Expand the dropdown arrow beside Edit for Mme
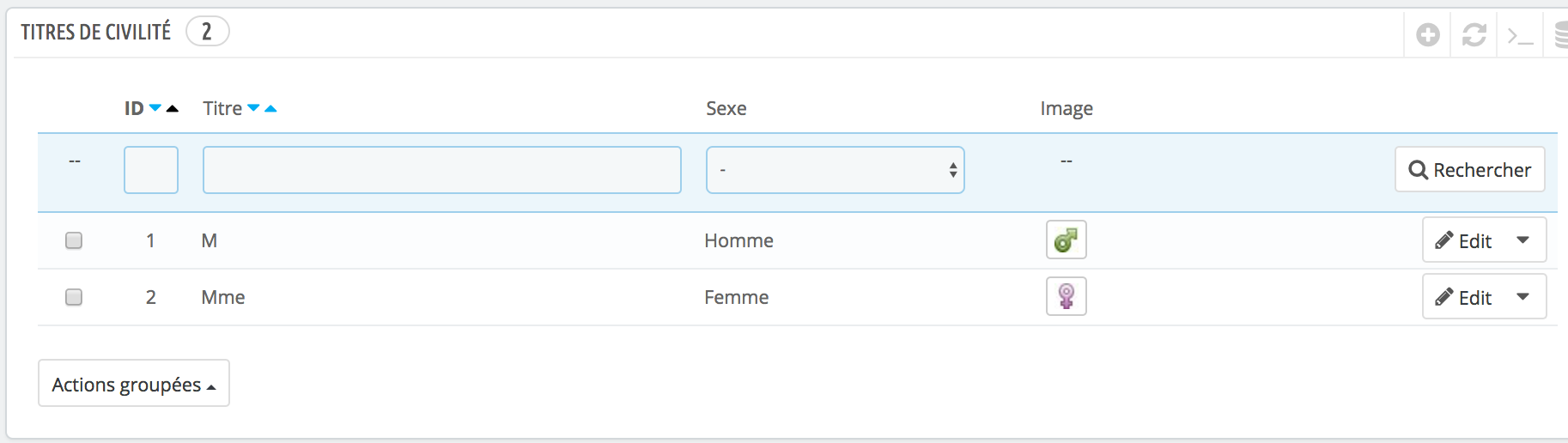 pyautogui.click(x=1522, y=297)
